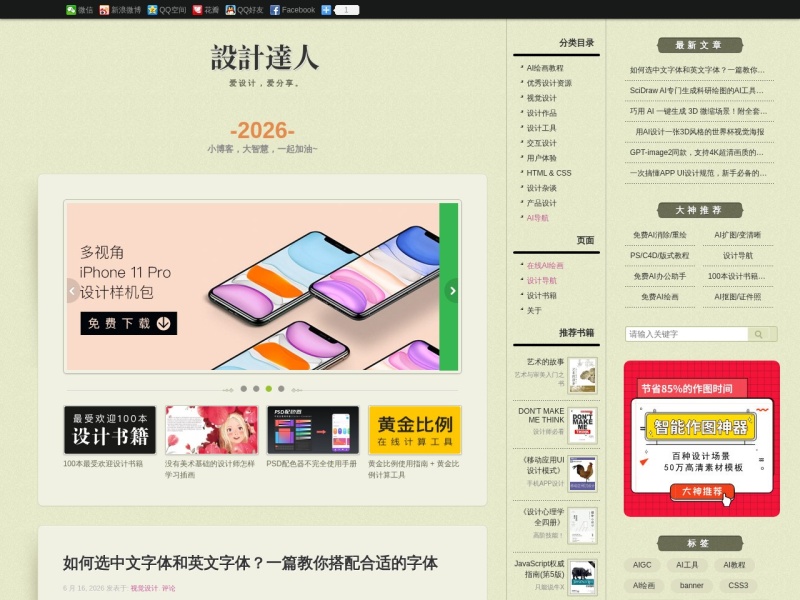Select the CSS3 tag
800x600 pixels.
738,585
